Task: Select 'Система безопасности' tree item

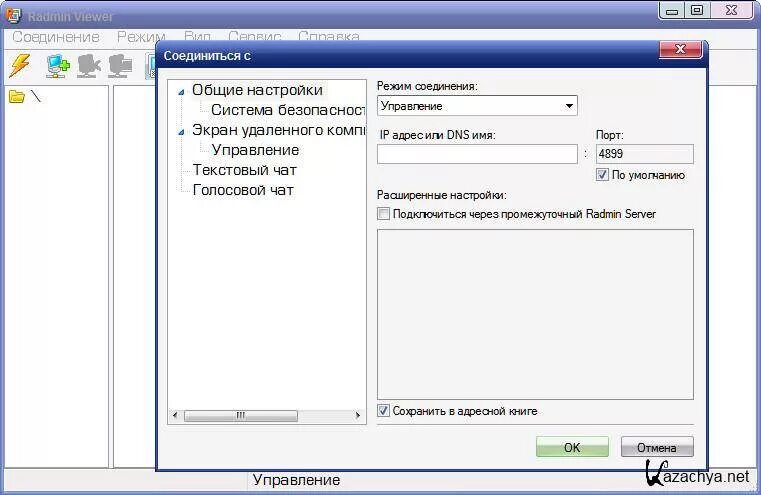Action: 288,110
